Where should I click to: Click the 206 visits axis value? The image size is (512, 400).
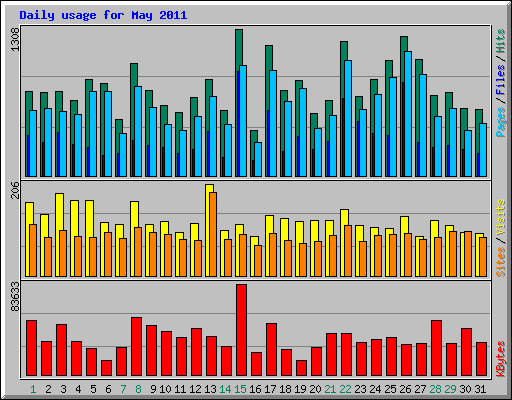pos(15,190)
